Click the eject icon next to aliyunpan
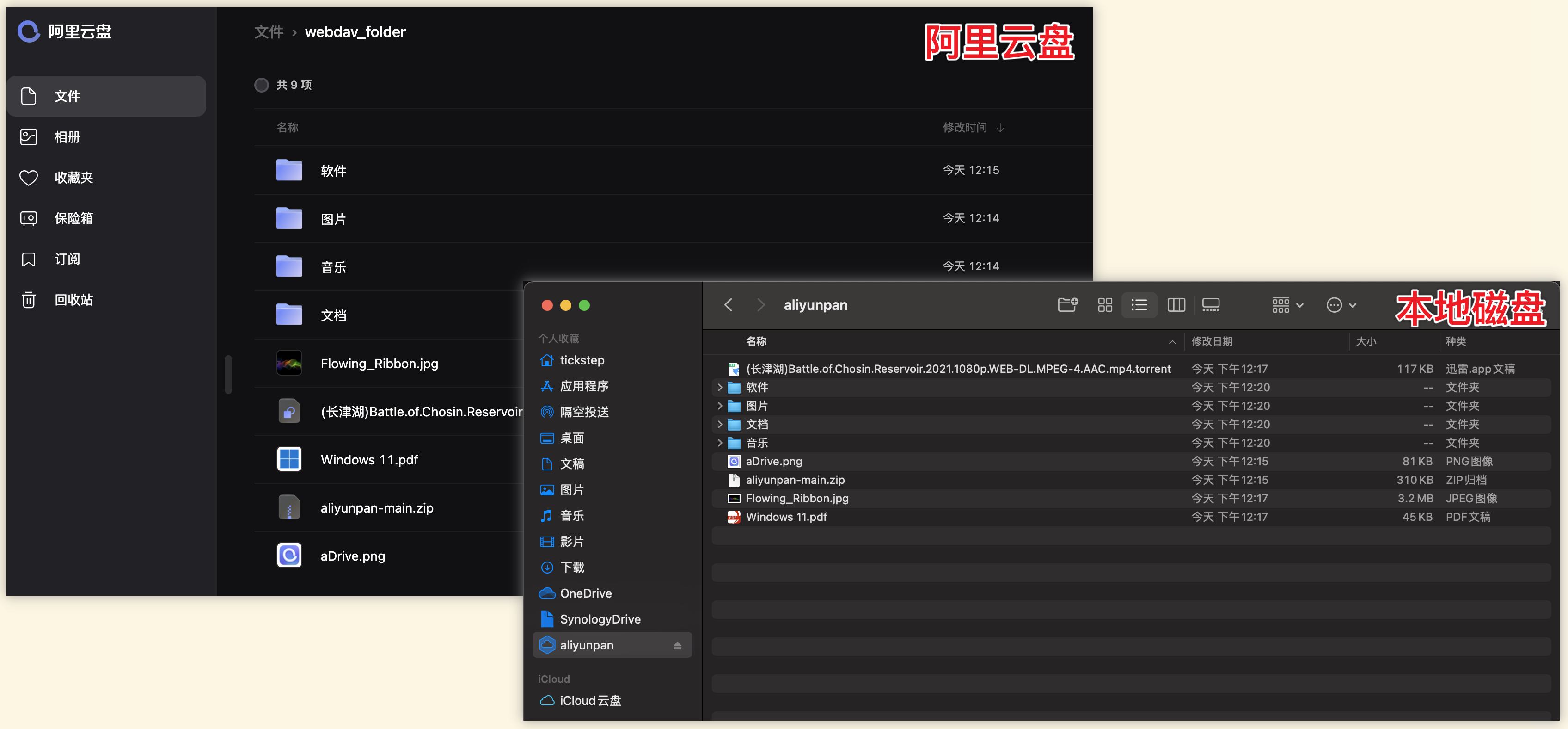Screen dimensions: 1568x729 pos(677,646)
